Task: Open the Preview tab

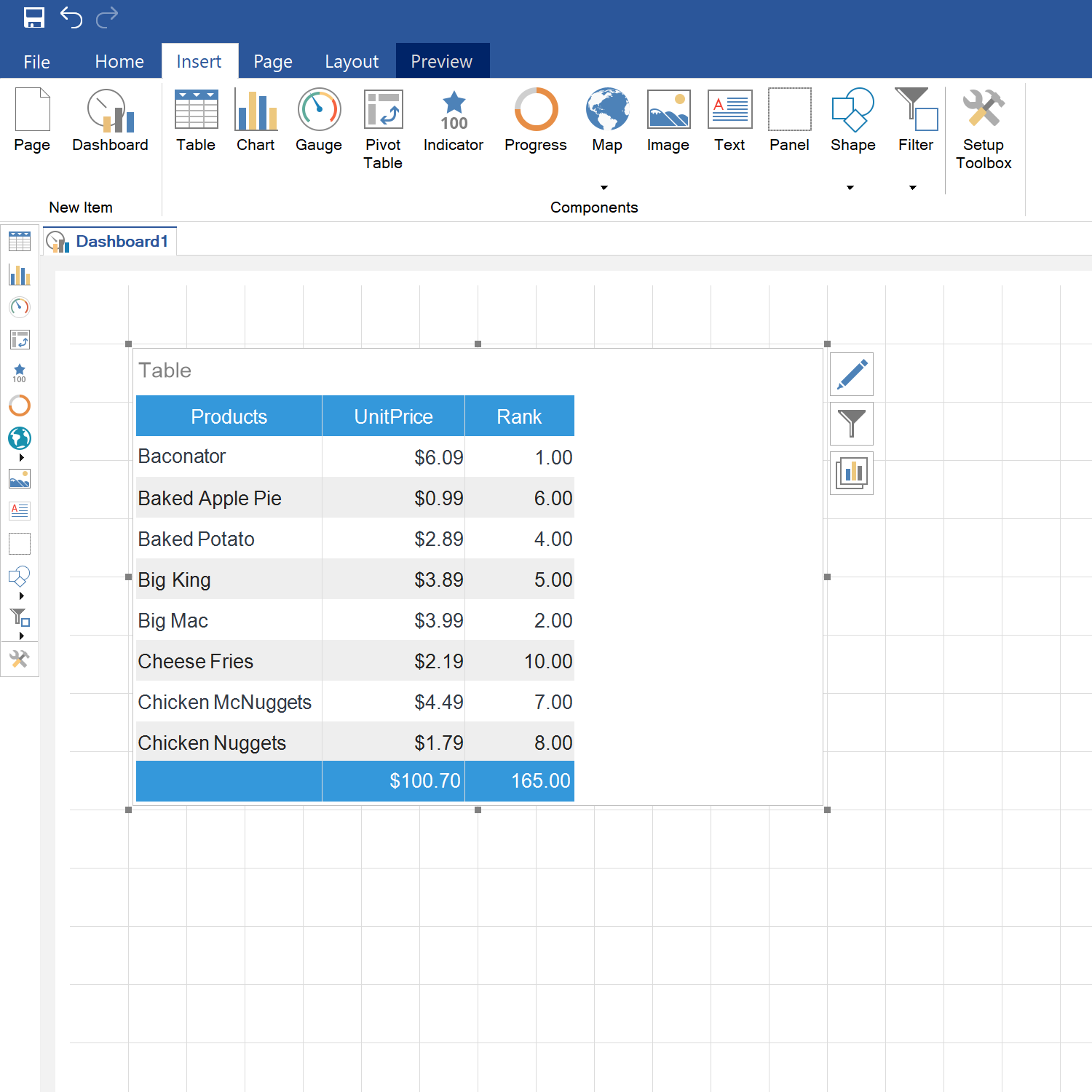Action: point(442,61)
